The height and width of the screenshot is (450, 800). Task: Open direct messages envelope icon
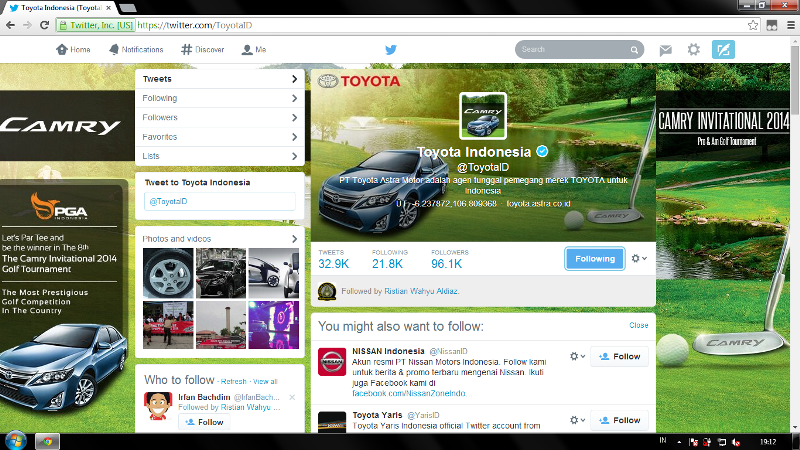pos(666,49)
